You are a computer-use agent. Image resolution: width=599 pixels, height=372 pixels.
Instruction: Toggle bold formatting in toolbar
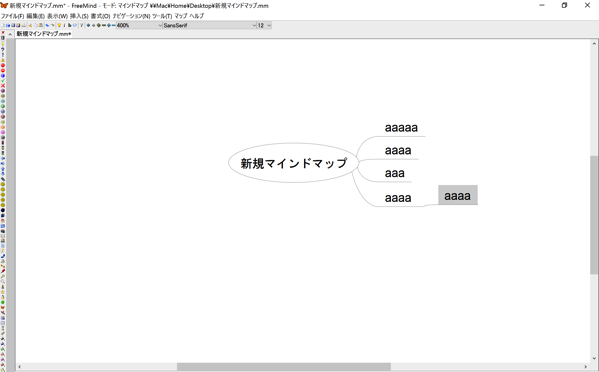[70, 25]
